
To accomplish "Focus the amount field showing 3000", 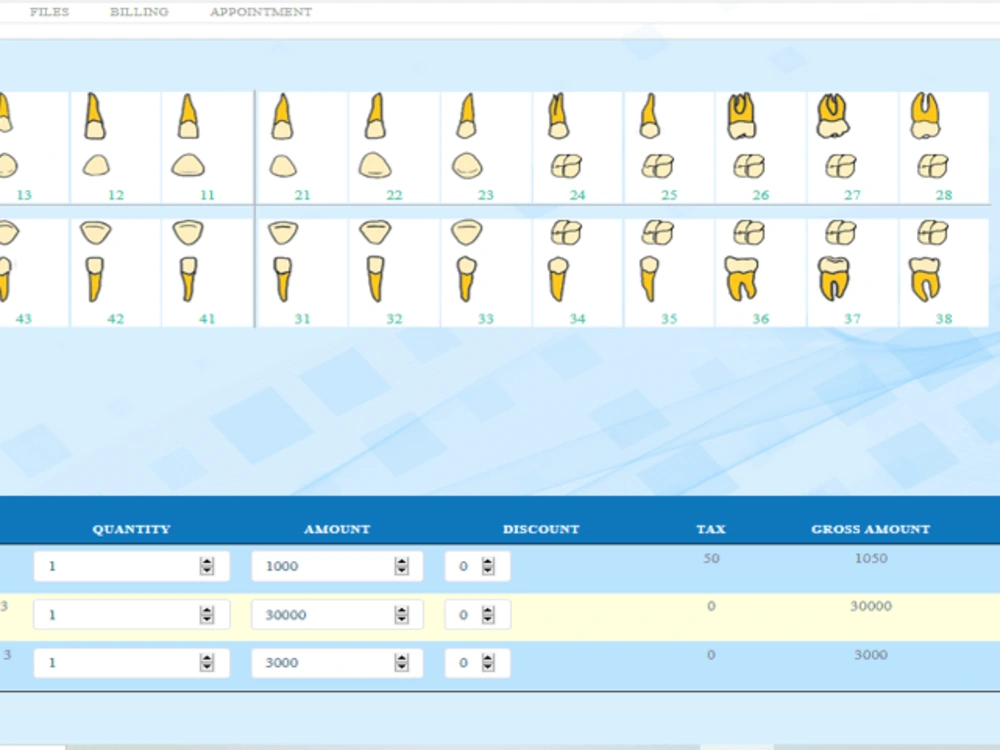I will (337, 663).
